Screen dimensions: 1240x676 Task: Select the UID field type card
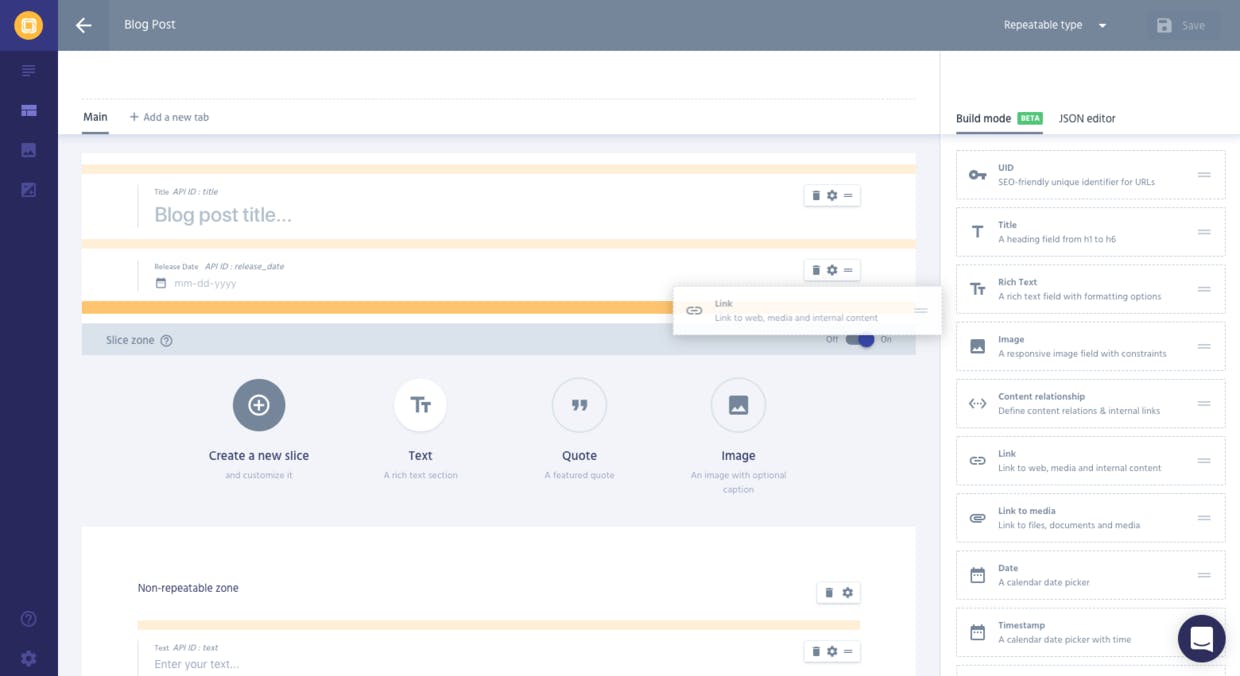[1090, 175]
